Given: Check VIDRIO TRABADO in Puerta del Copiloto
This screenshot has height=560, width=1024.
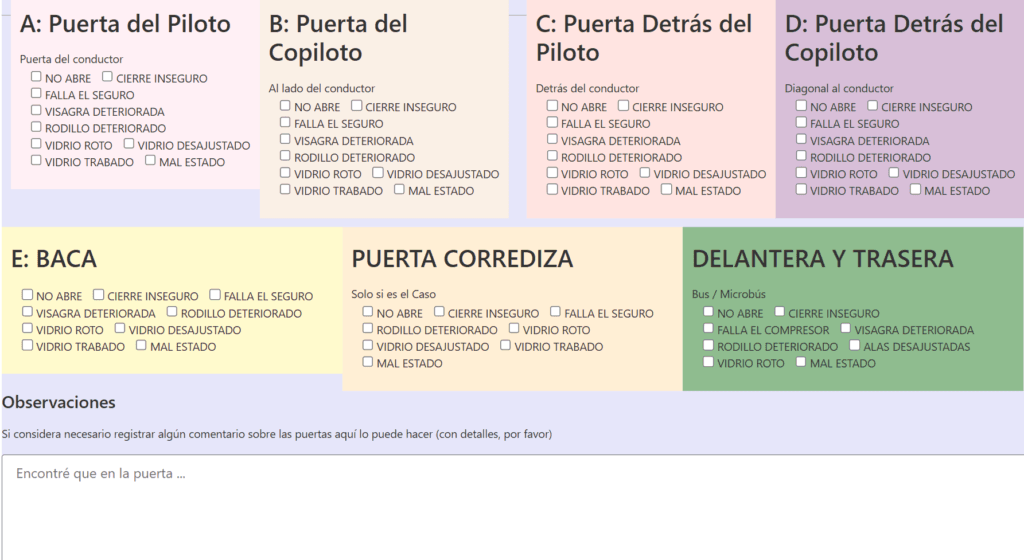Looking at the screenshot, I should (x=285, y=190).
